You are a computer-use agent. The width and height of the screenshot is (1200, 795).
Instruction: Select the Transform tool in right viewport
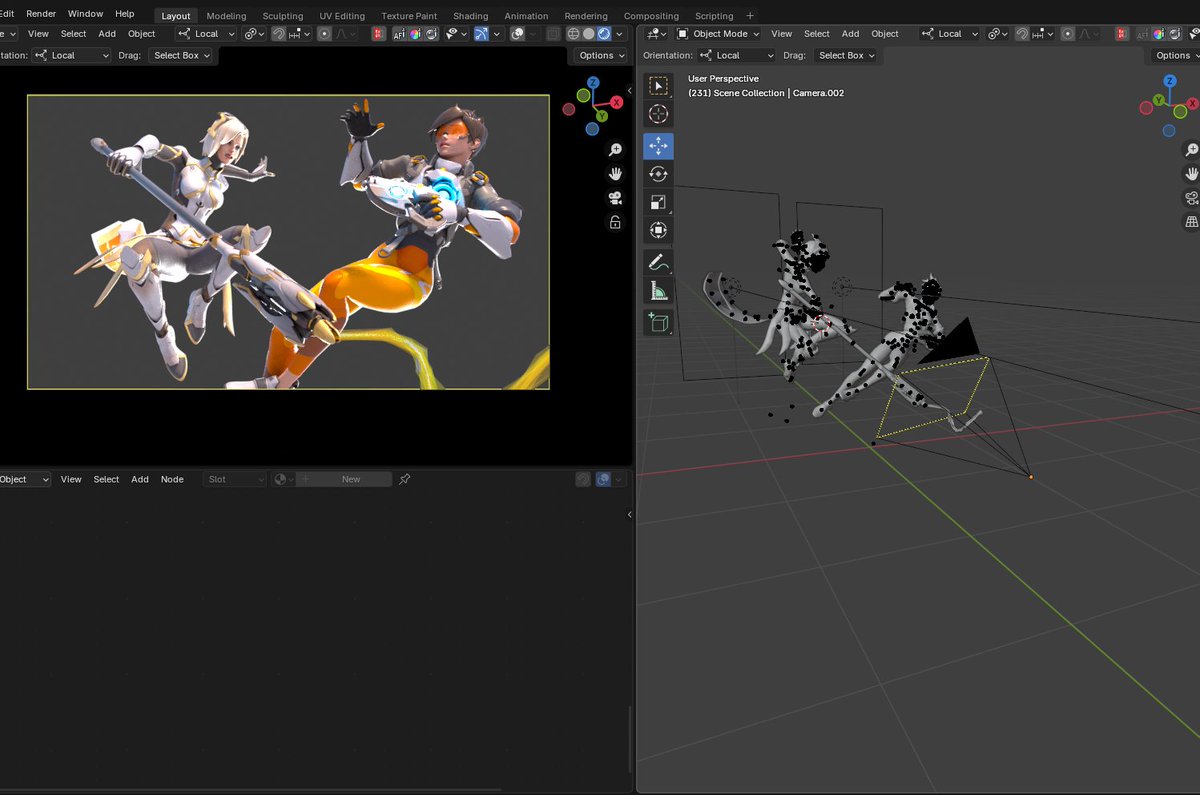coord(658,230)
